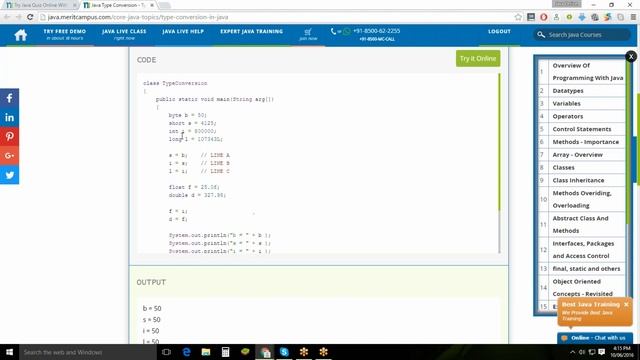Viewport: 640px width, 360px height.
Task: Click the Opera extension icon
Action: click(x=543, y=17)
